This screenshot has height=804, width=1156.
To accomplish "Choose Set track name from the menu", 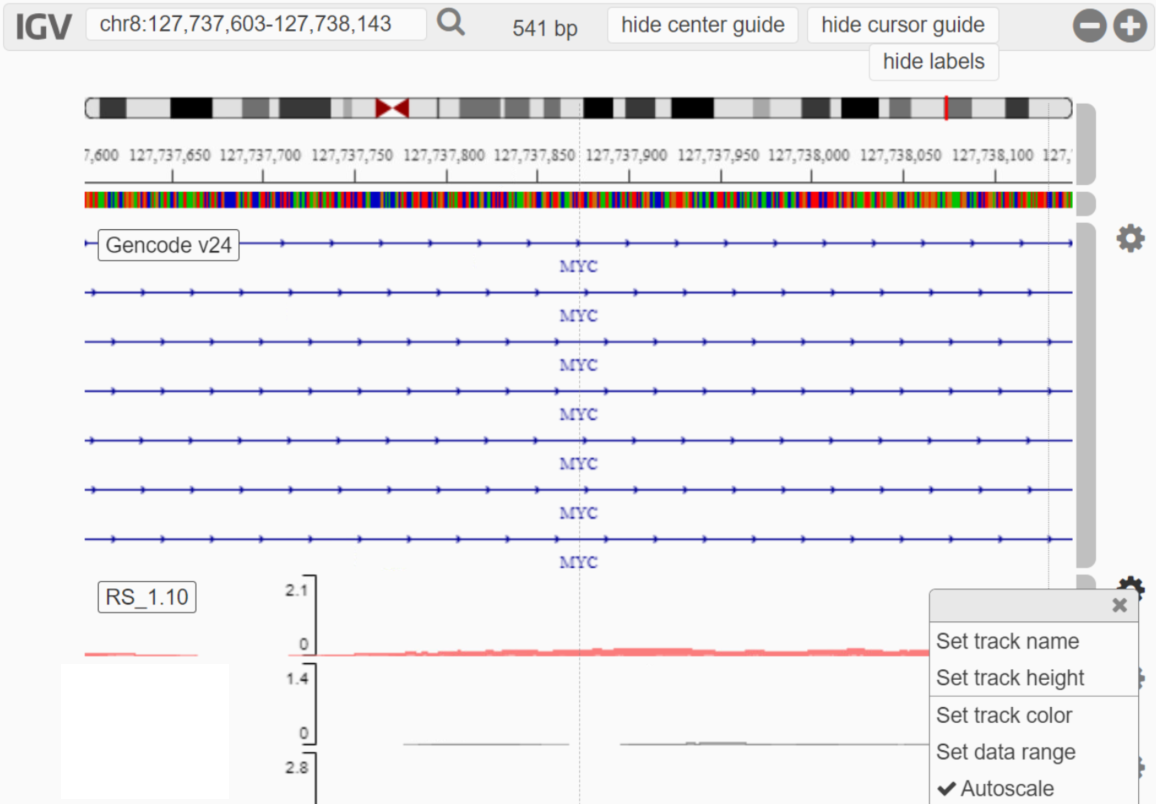I will pos(1008,641).
